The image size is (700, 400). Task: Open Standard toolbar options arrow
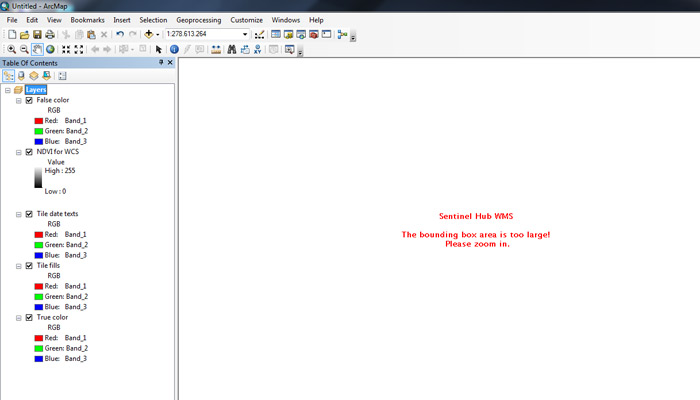tap(353, 37)
